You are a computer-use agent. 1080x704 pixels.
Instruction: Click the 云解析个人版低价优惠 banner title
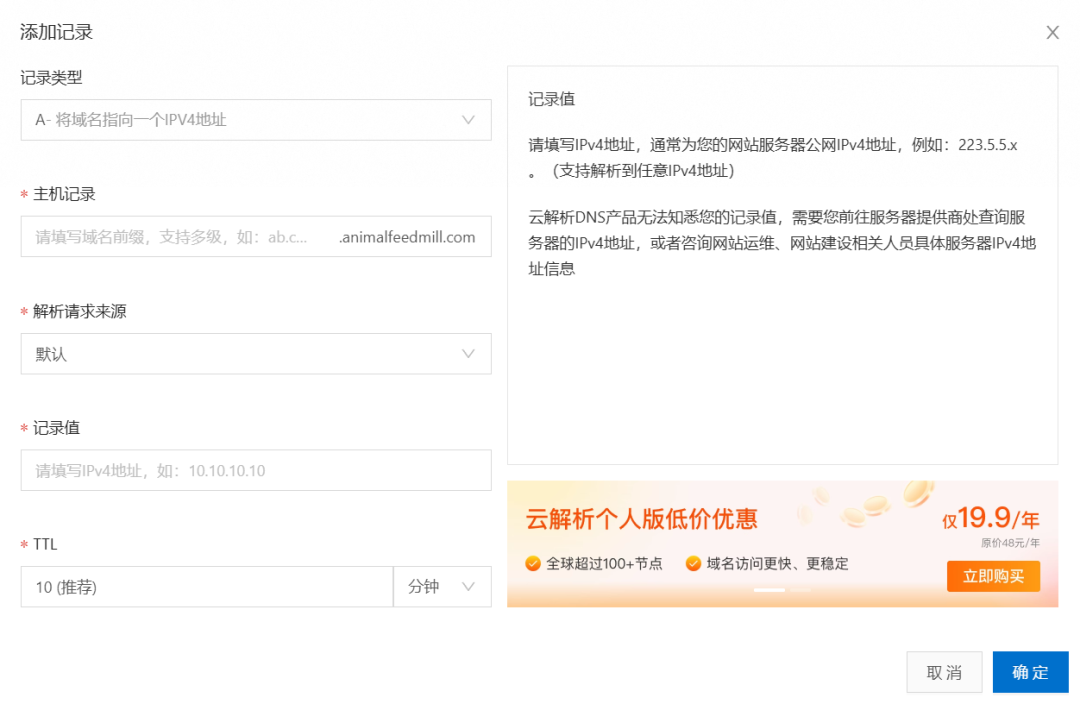pos(641,519)
